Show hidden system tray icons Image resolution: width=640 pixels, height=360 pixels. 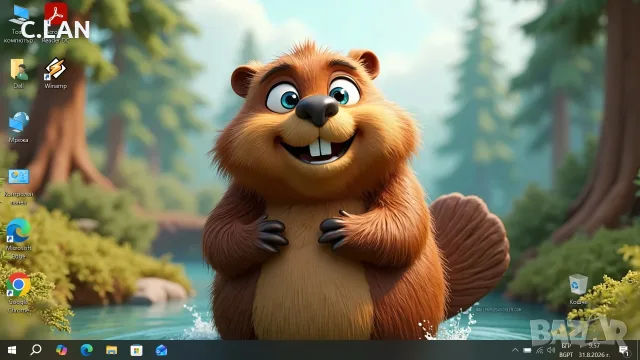(x=515, y=350)
